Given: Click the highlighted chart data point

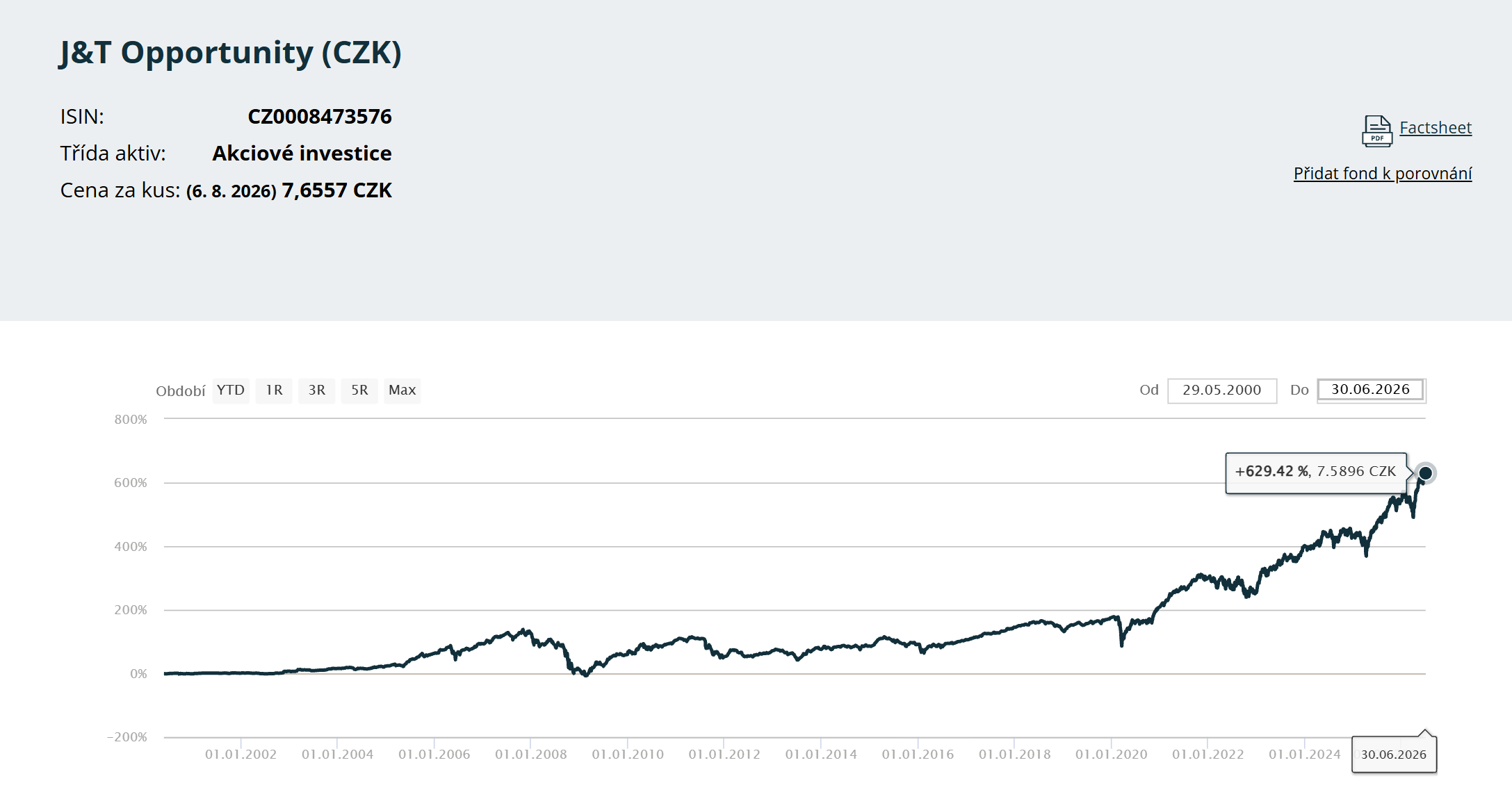Looking at the screenshot, I should coord(1425,473).
